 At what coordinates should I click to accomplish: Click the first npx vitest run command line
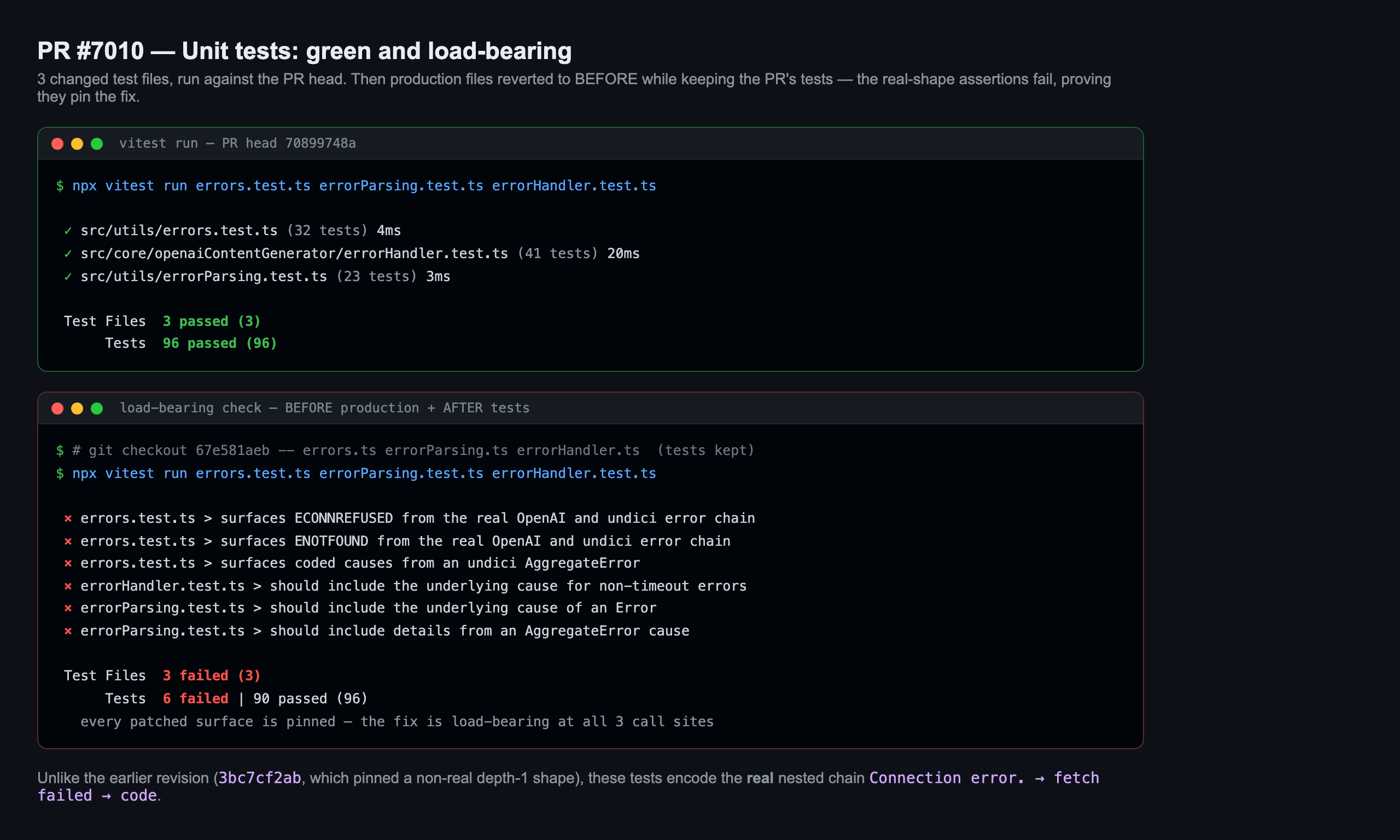[356, 185]
